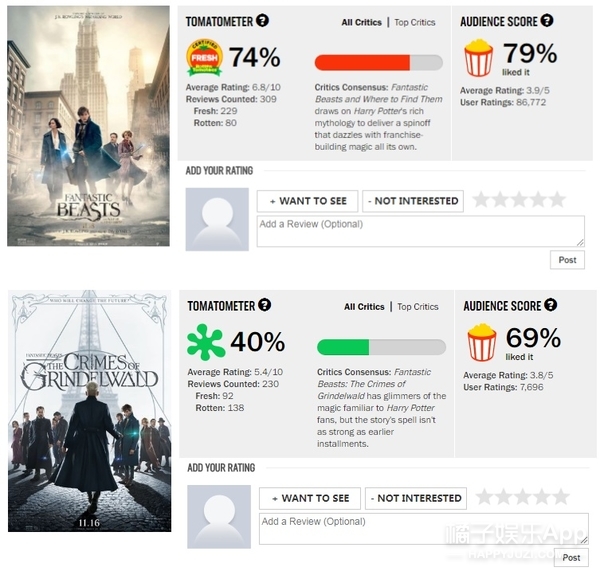Focus the review text box for Fantastic Beasts
The image size is (600, 575).
click(421, 231)
